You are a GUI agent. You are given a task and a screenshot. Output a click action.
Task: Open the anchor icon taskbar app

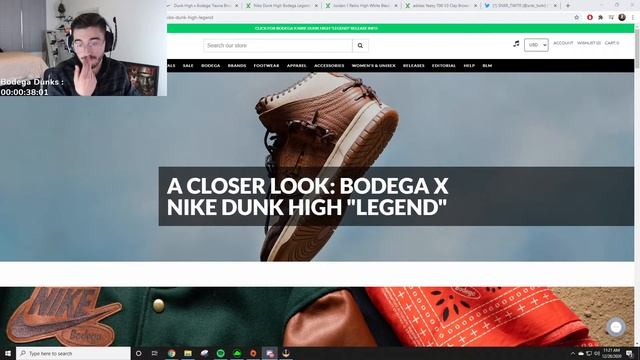286,353
